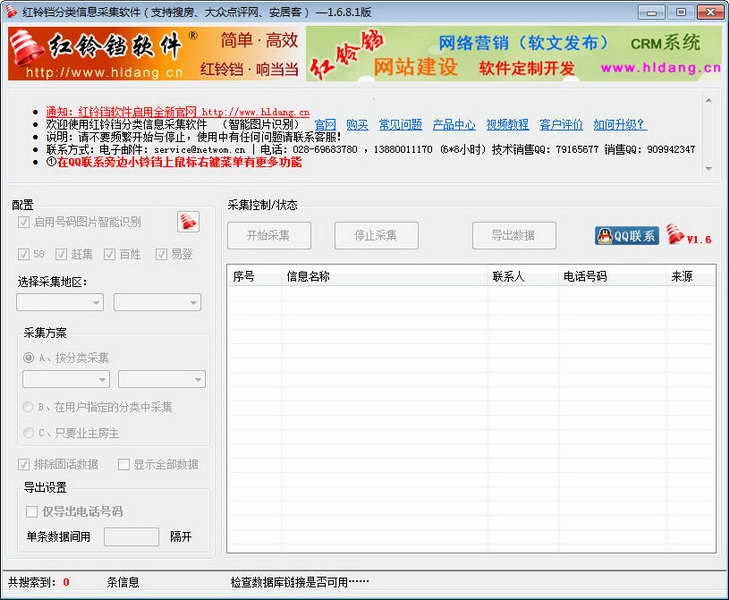Screen dimensions: 729x600
Task: Click the 导出数据 button
Action: [x=514, y=236]
